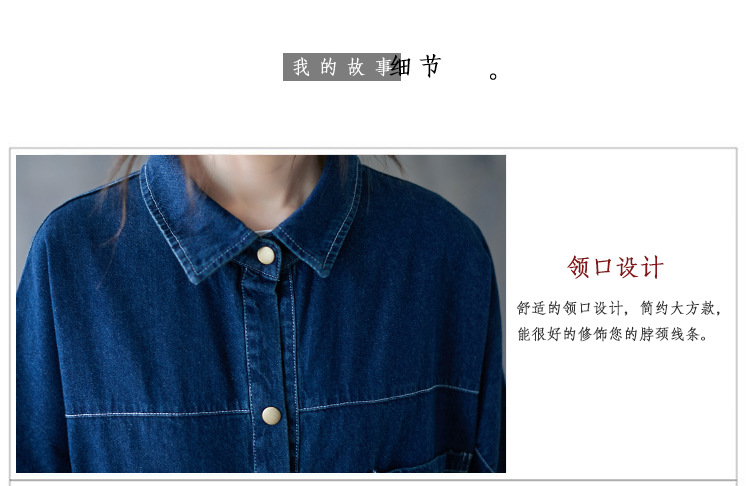Click the curved seam on the right chest
The height and width of the screenshot is (486, 750).
click(x=388, y=398)
